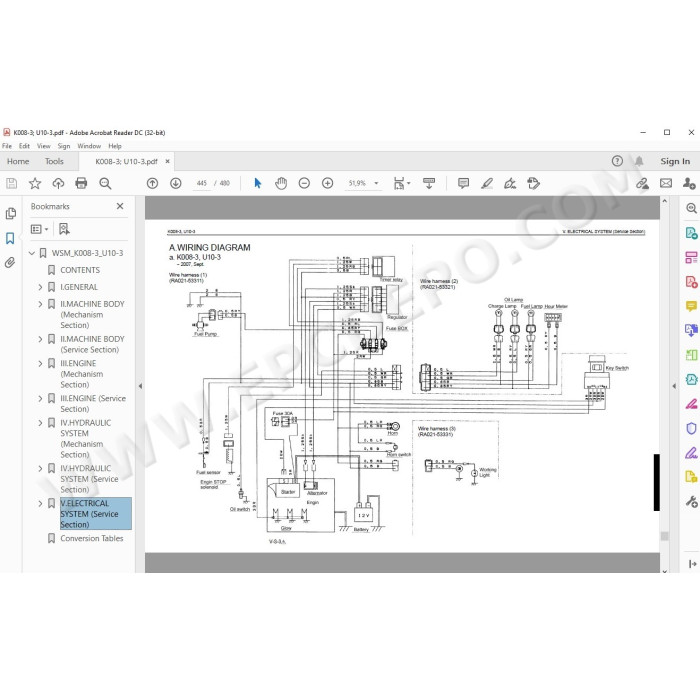Toggle the Bookmarks panel icon
This screenshot has width=700, height=700.
coord(10,238)
